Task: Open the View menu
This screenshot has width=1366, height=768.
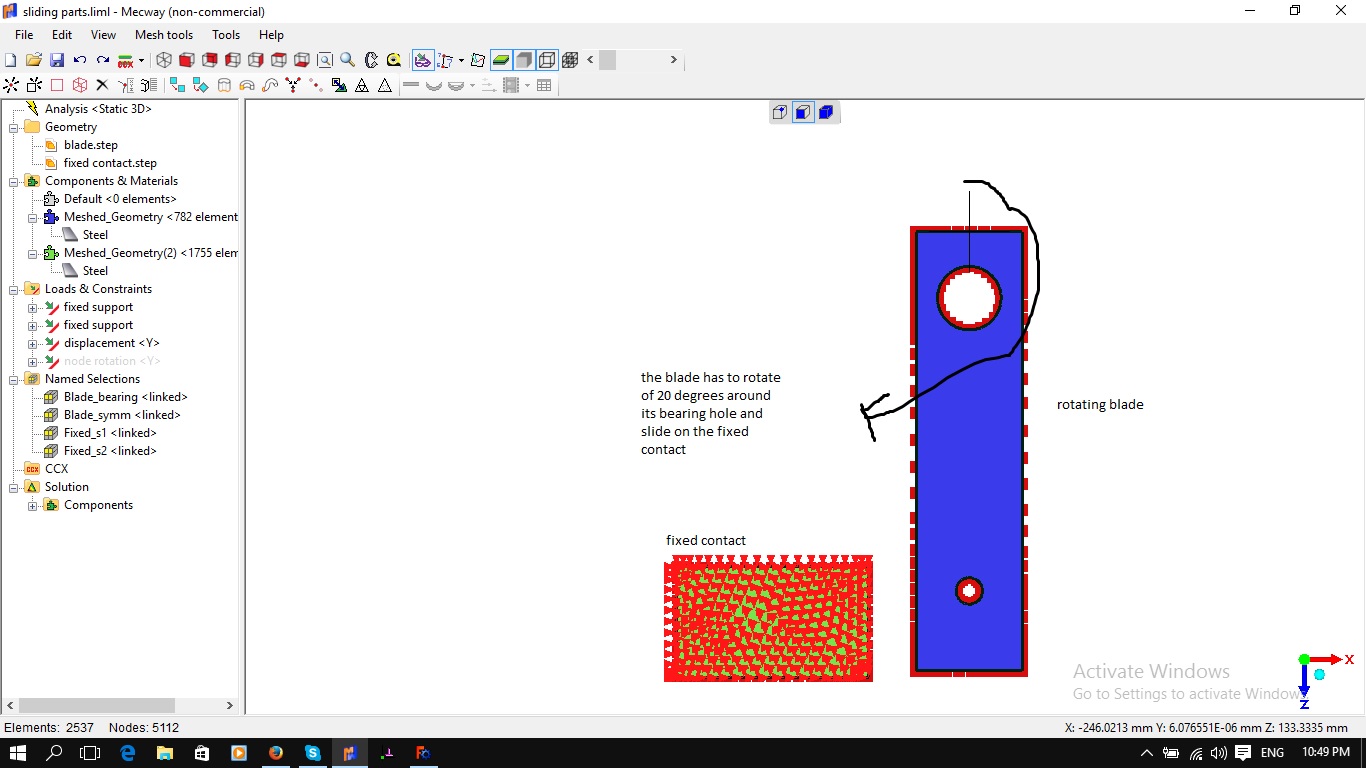Action: pos(103,35)
